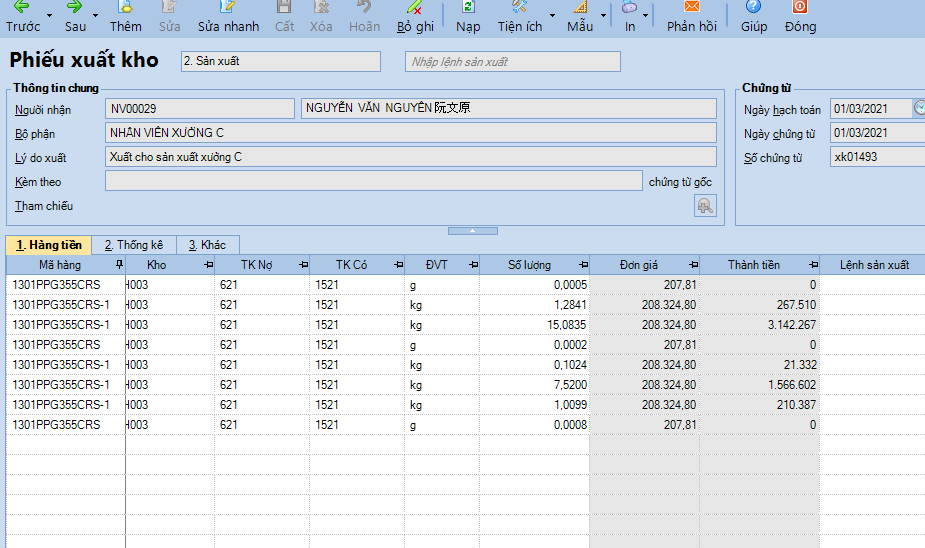The width and height of the screenshot is (925, 548).
Task: Click the Bộ phận field
Action: pos(411,133)
